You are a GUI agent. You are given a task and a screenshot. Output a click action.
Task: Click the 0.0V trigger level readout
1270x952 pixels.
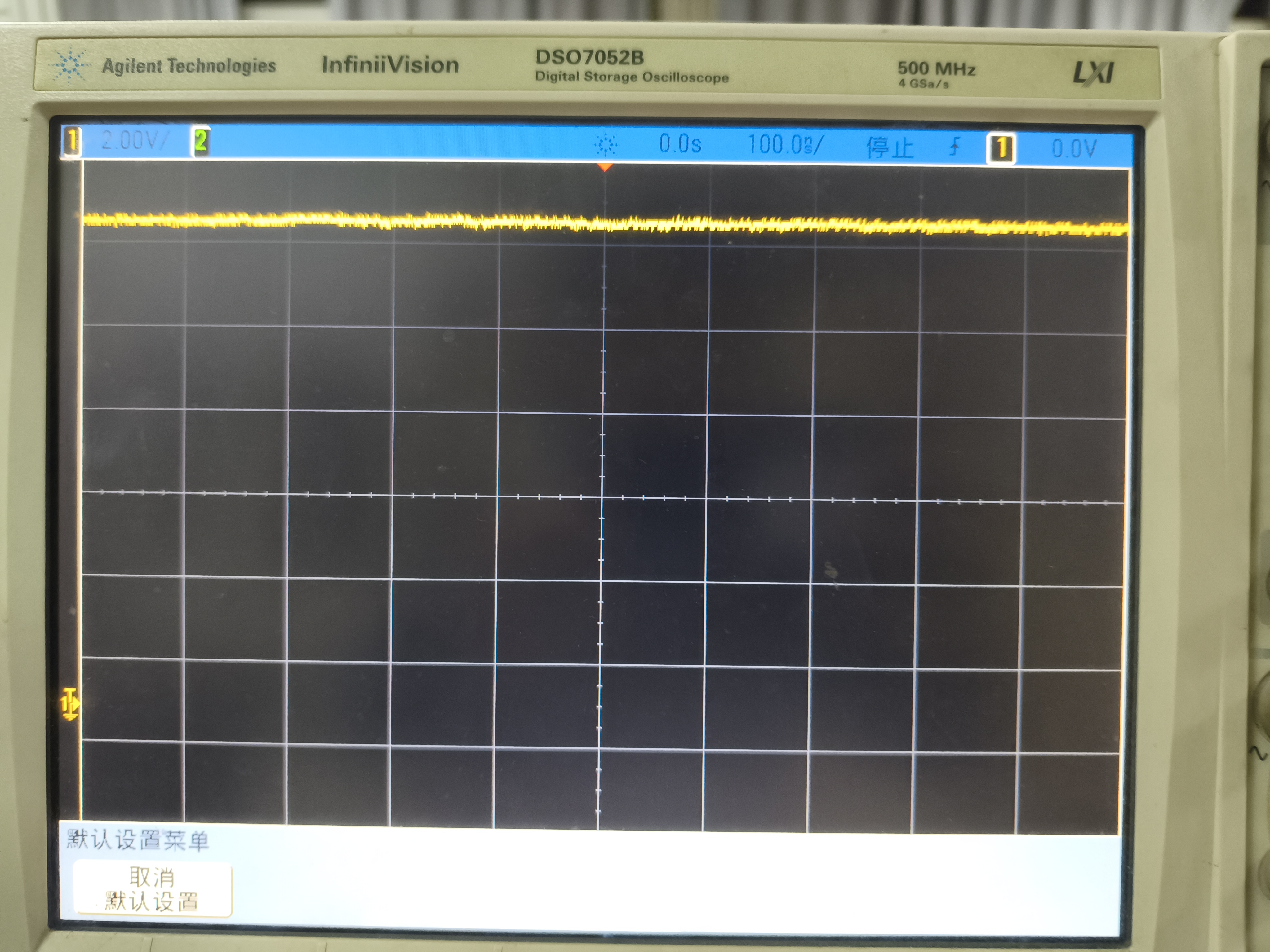point(1074,149)
